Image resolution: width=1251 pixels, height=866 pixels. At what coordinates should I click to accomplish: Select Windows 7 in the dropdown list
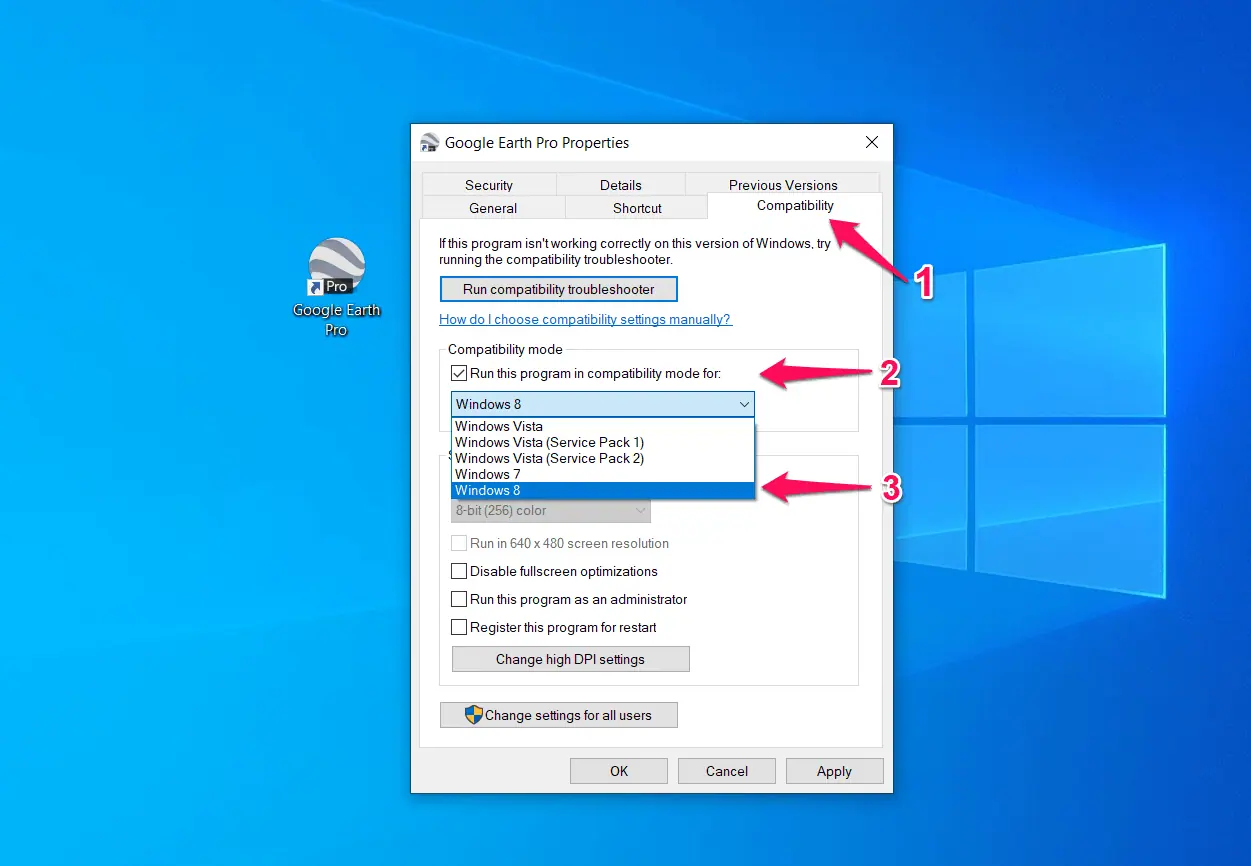click(x=603, y=474)
